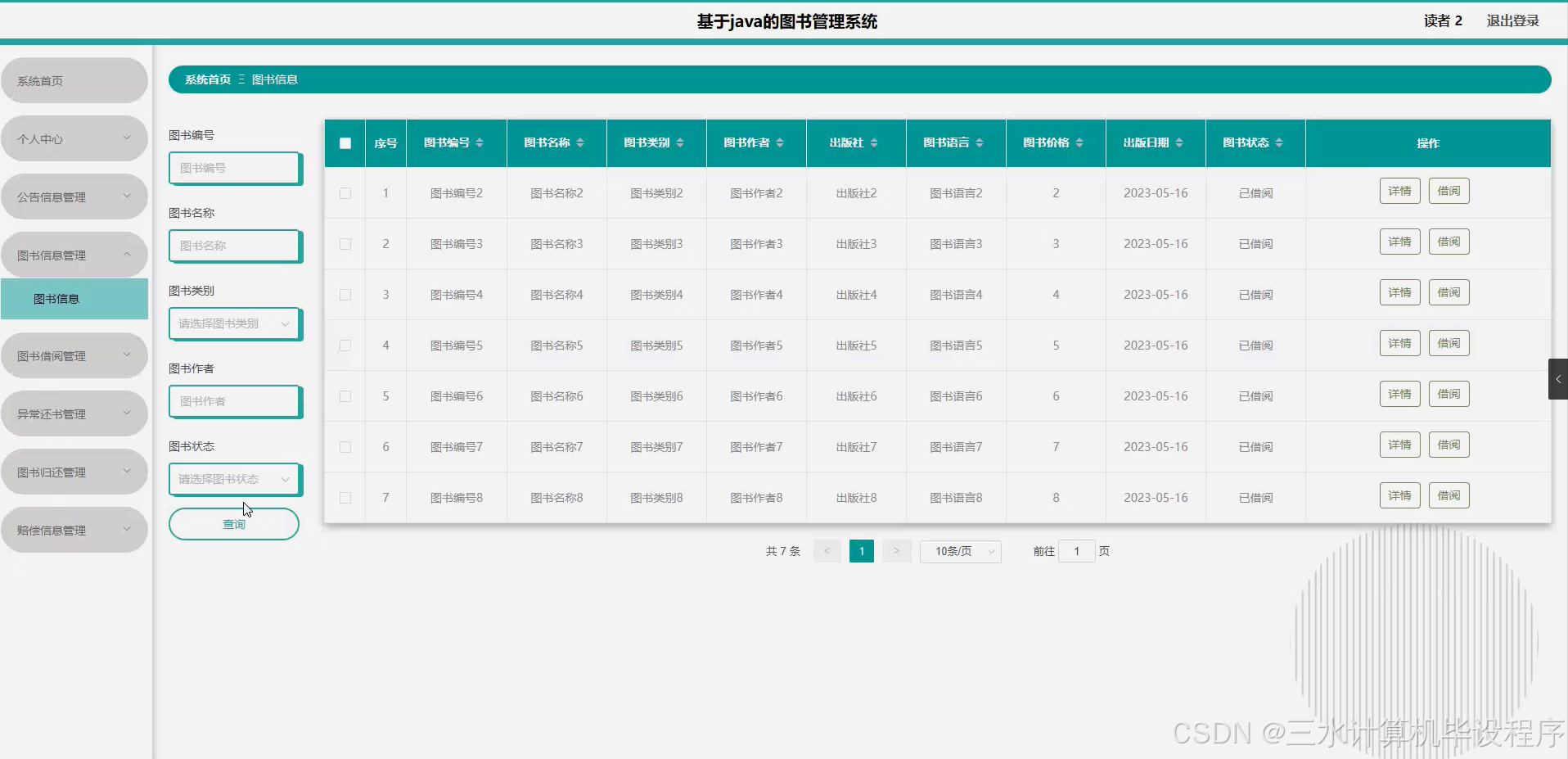
Task: Sort the table by 图书编号 column
Action: [480, 142]
